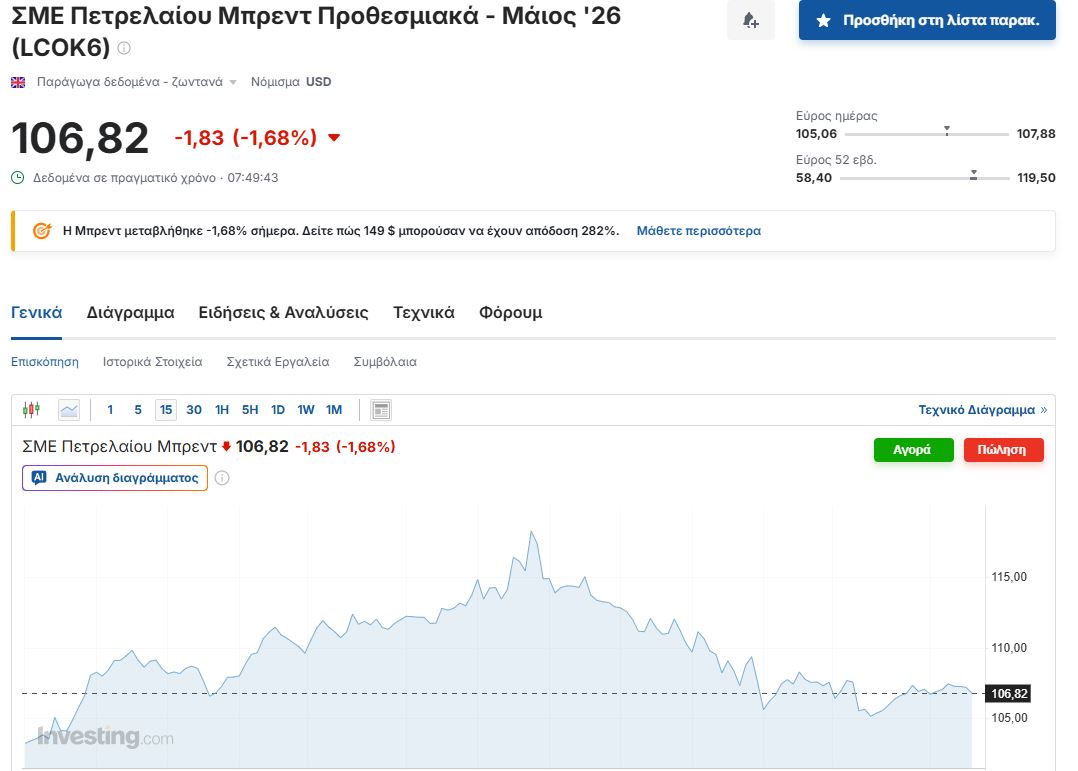Switch to Ιστορικά Στοιχεία sub-tab
Image resolution: width=1078 pixels, height=771 pixels.
pyautogui.click(x=152, y=362)
